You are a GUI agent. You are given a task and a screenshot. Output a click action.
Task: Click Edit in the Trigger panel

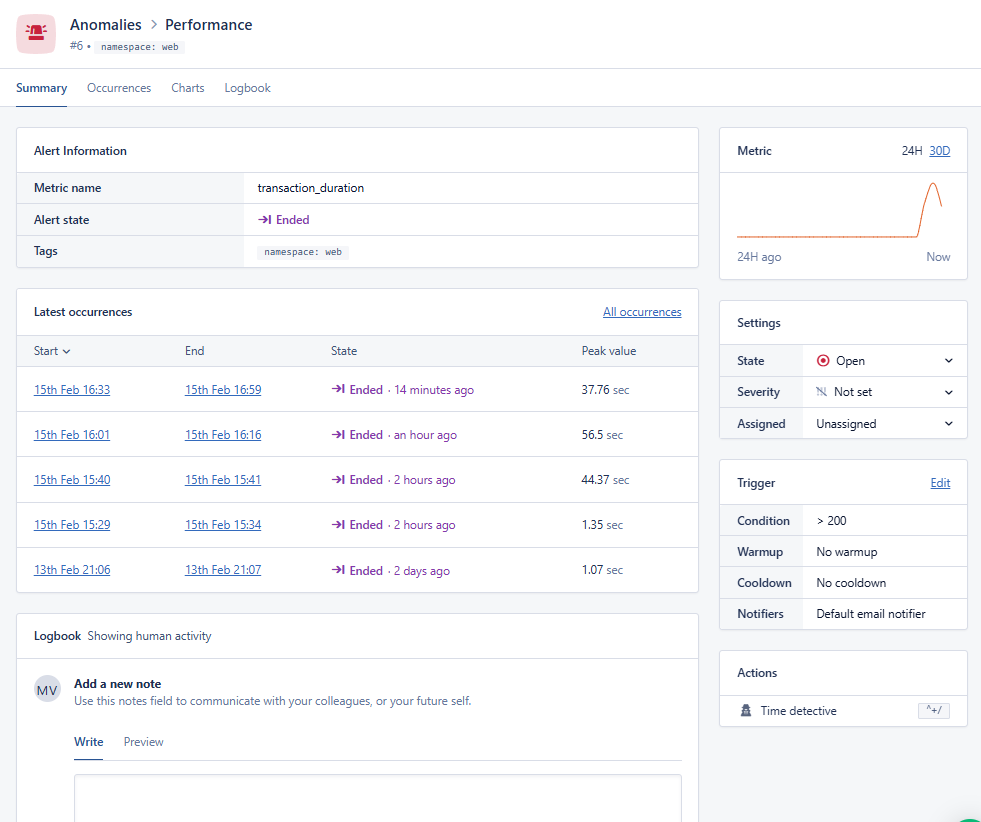pos(940,483)
